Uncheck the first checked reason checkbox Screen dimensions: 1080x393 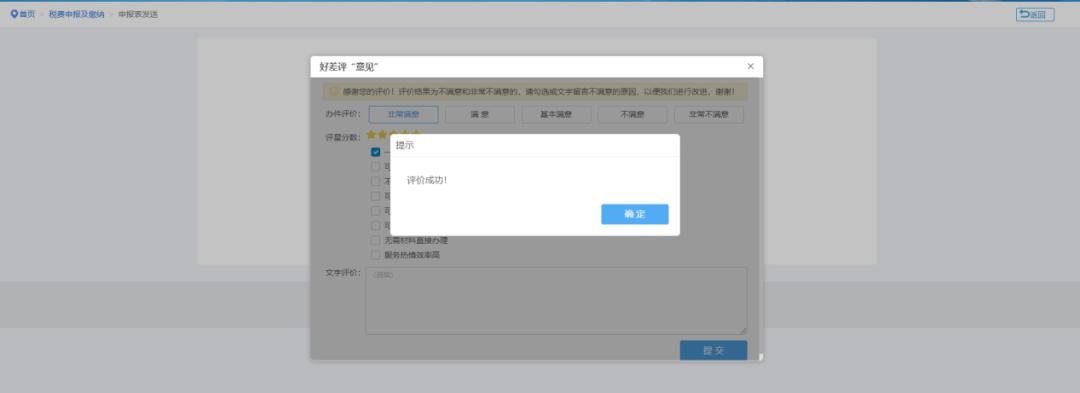click(375, 152)
